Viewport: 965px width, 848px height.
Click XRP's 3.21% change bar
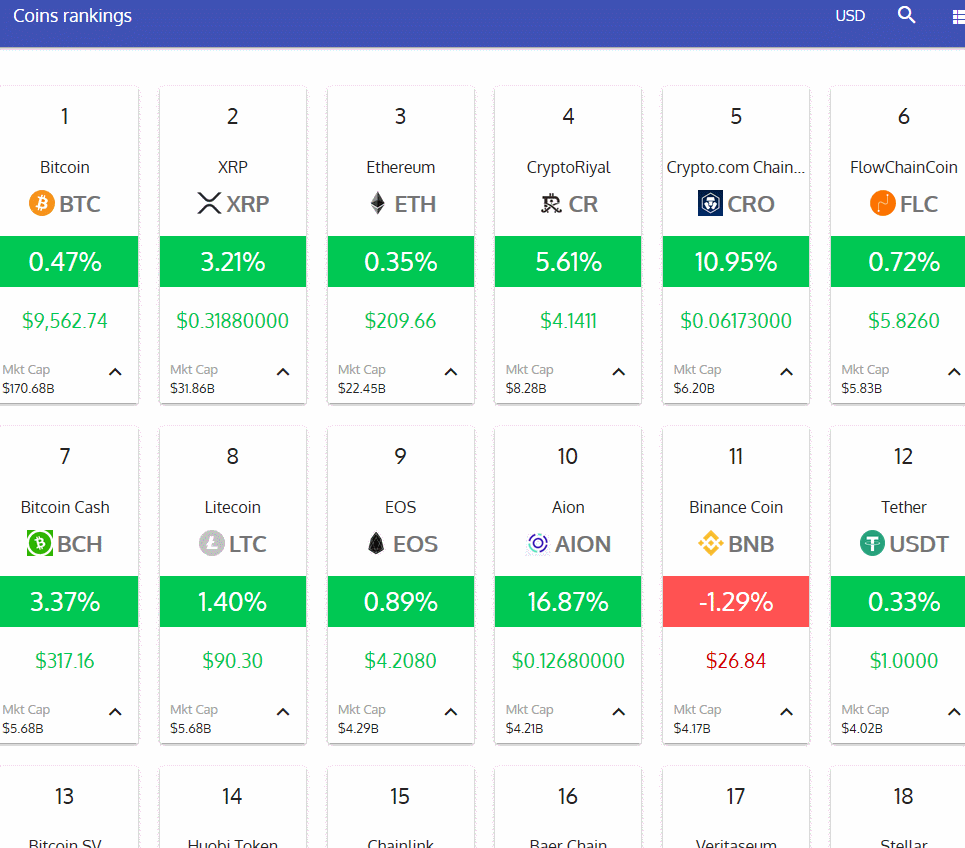233,262
